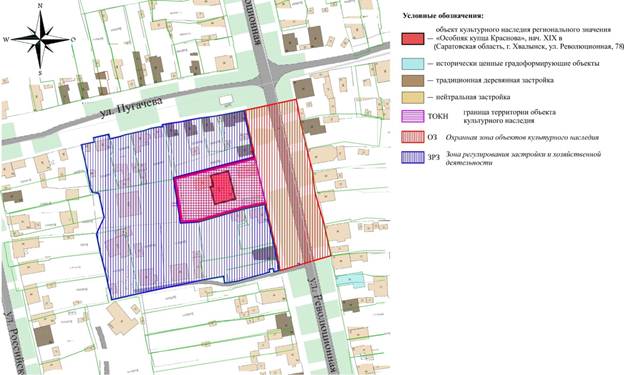The width and height of the screenshot is (624, 375).
Task: Click 'нейтральная застройка' legend text
Action: tap(473, 97)
